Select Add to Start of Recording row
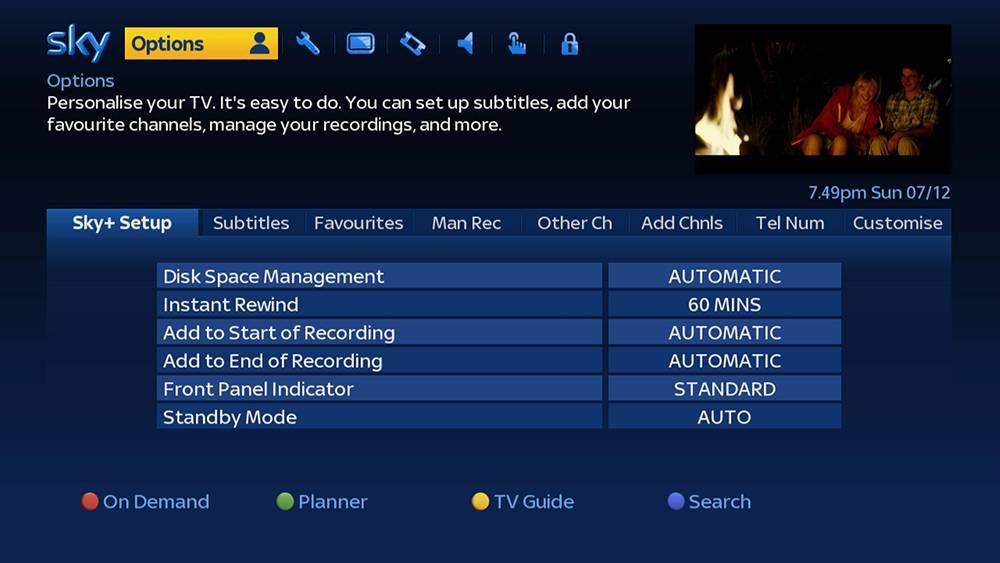 click(379, 332)
